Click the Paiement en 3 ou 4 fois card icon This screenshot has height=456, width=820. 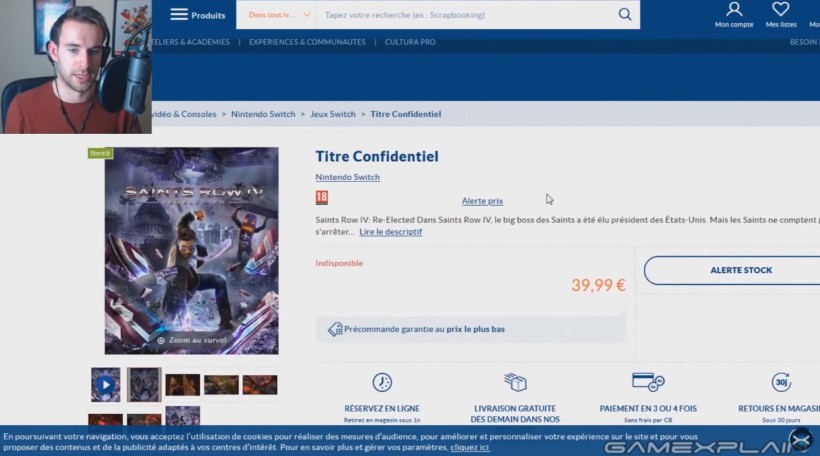pyautogui.click(x=648, y=382)
